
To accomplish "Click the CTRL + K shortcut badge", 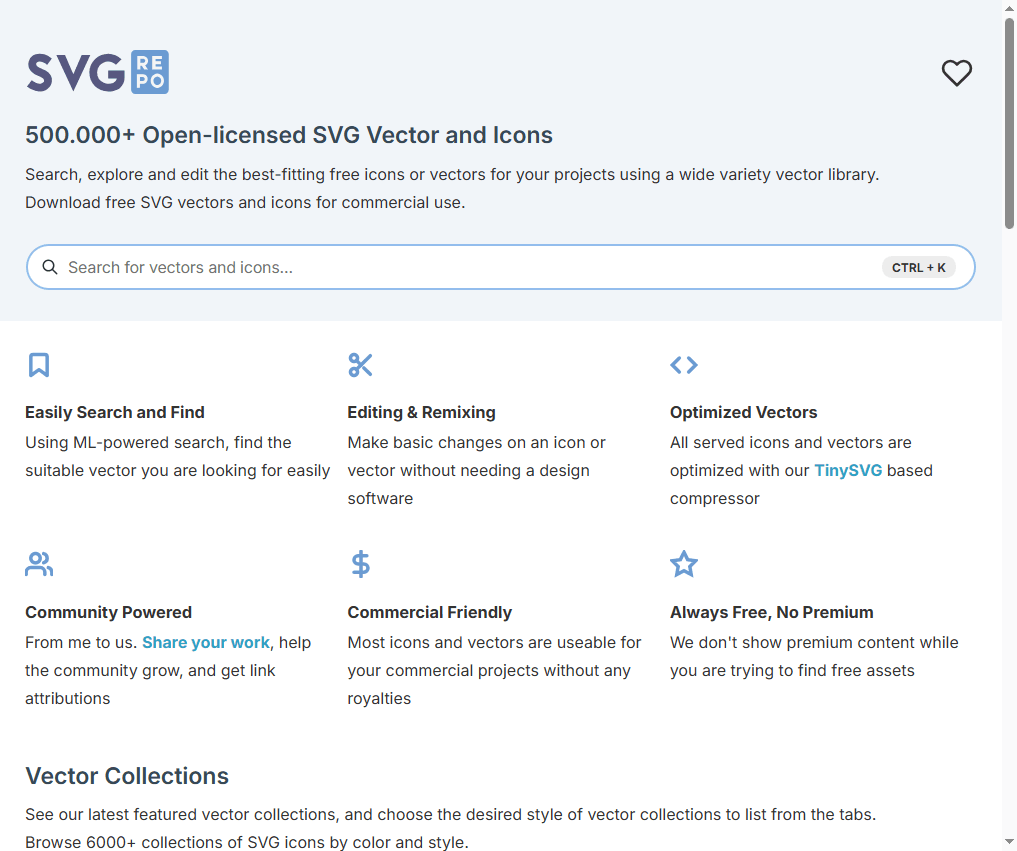I will point(918,267).
